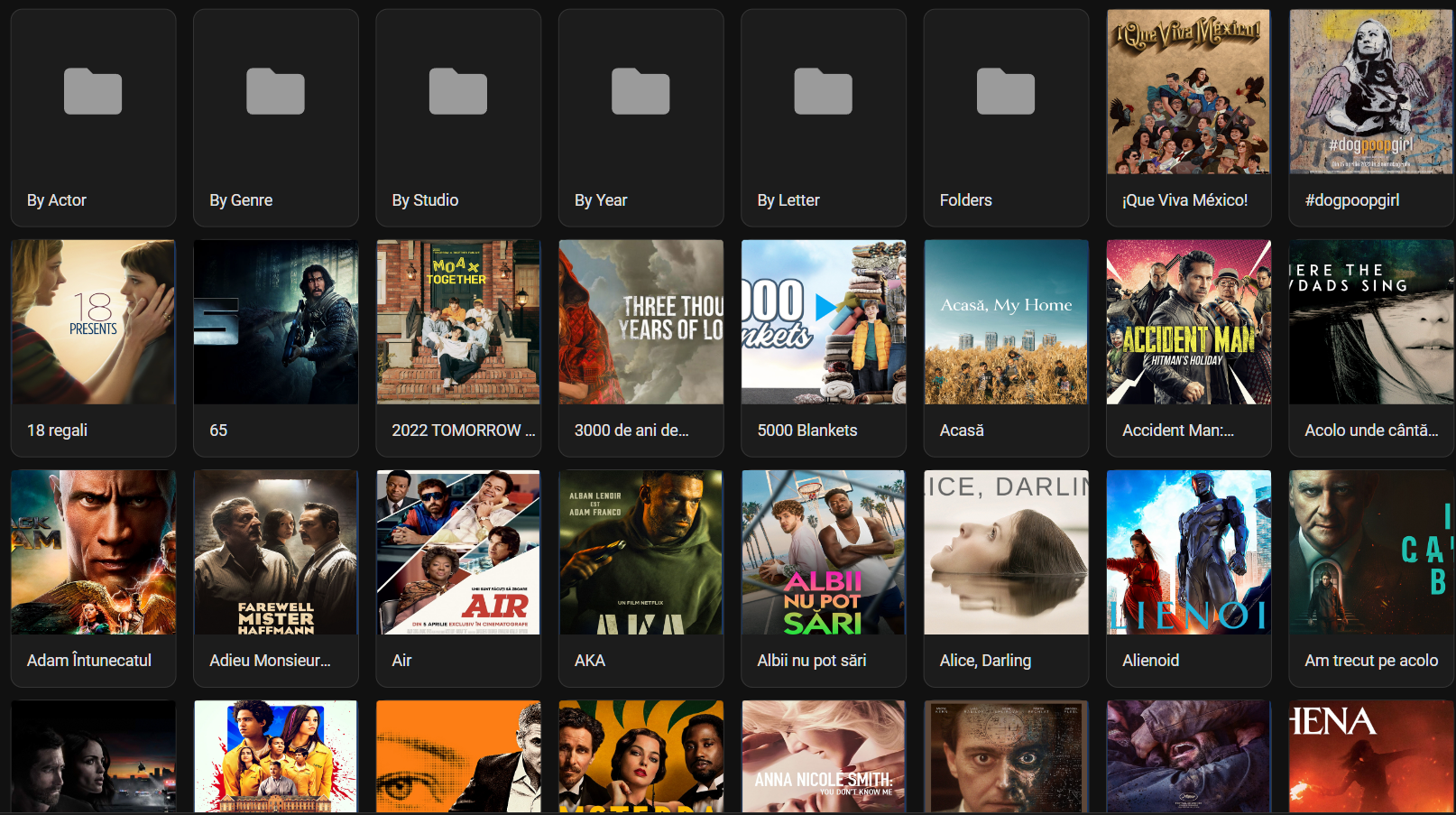
Task: Click the 'By Letter' label
Action: click(x=788, y=200)
